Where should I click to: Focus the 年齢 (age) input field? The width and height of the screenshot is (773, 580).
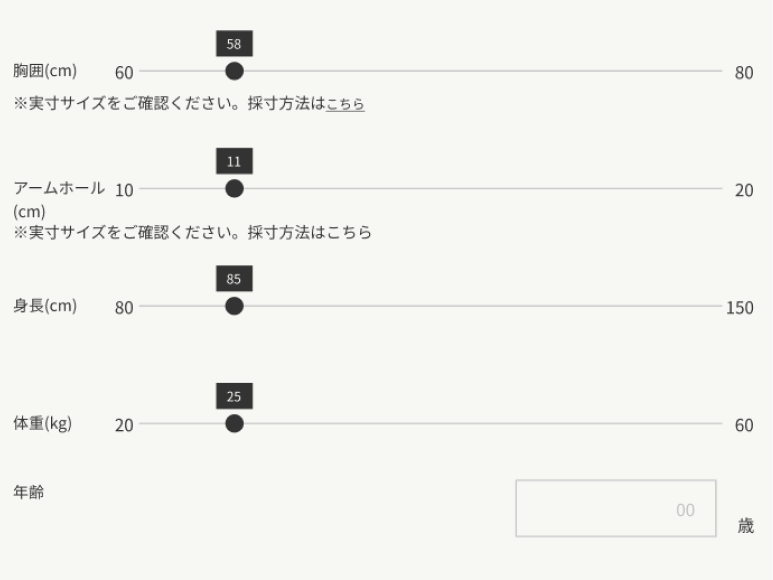pyautogui.click(x=615, y=508)
